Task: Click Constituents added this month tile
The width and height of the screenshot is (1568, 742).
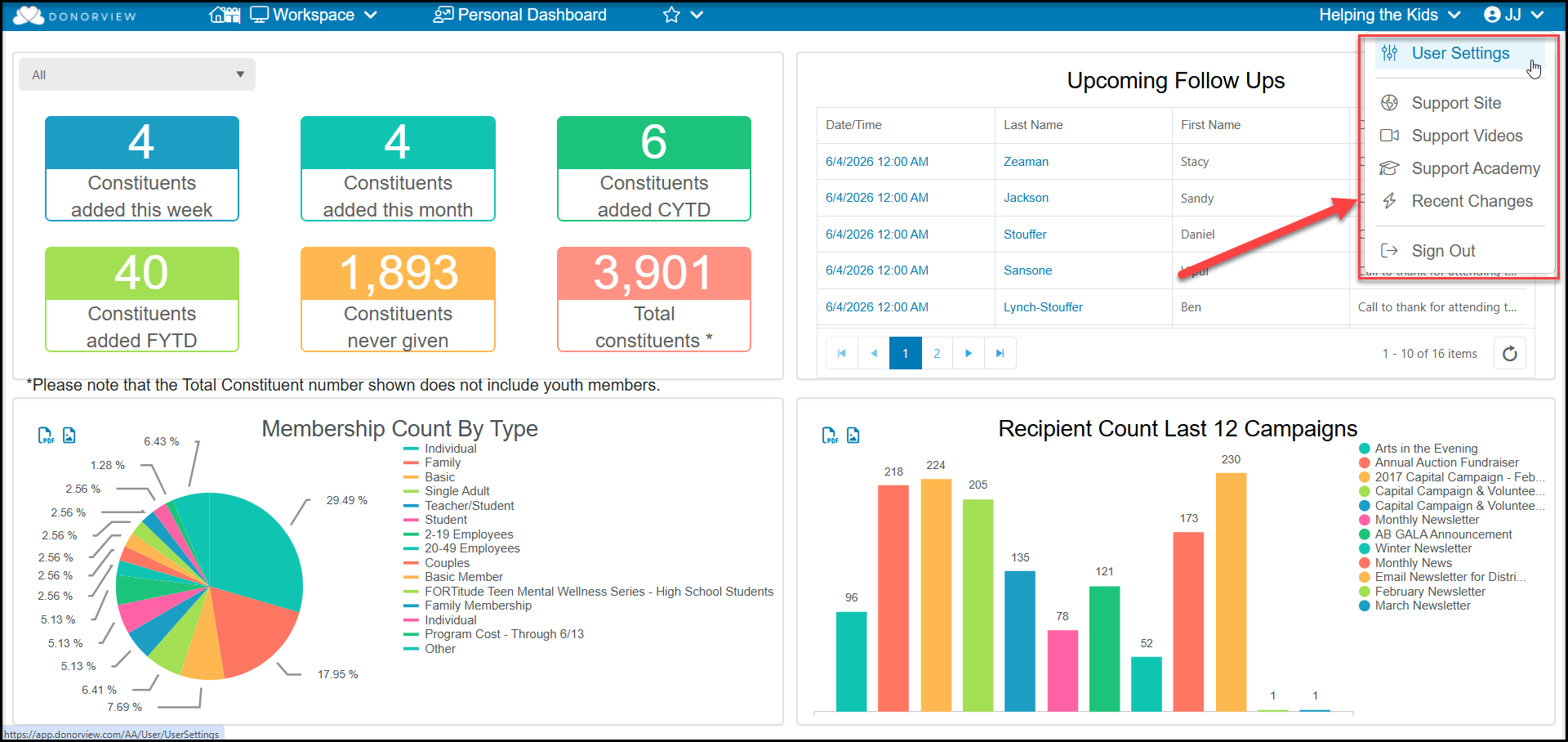Action: pyautogui.click(x=398, y=168)
